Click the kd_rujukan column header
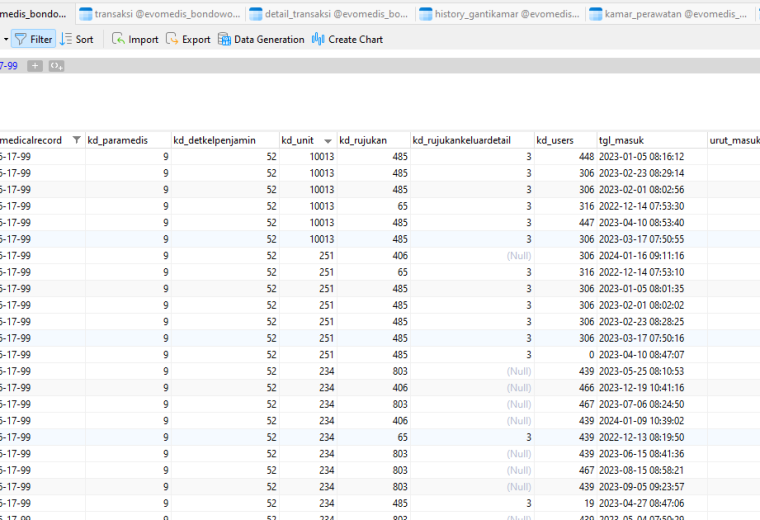This screenshot has height=520, width=760. (374, 140)
